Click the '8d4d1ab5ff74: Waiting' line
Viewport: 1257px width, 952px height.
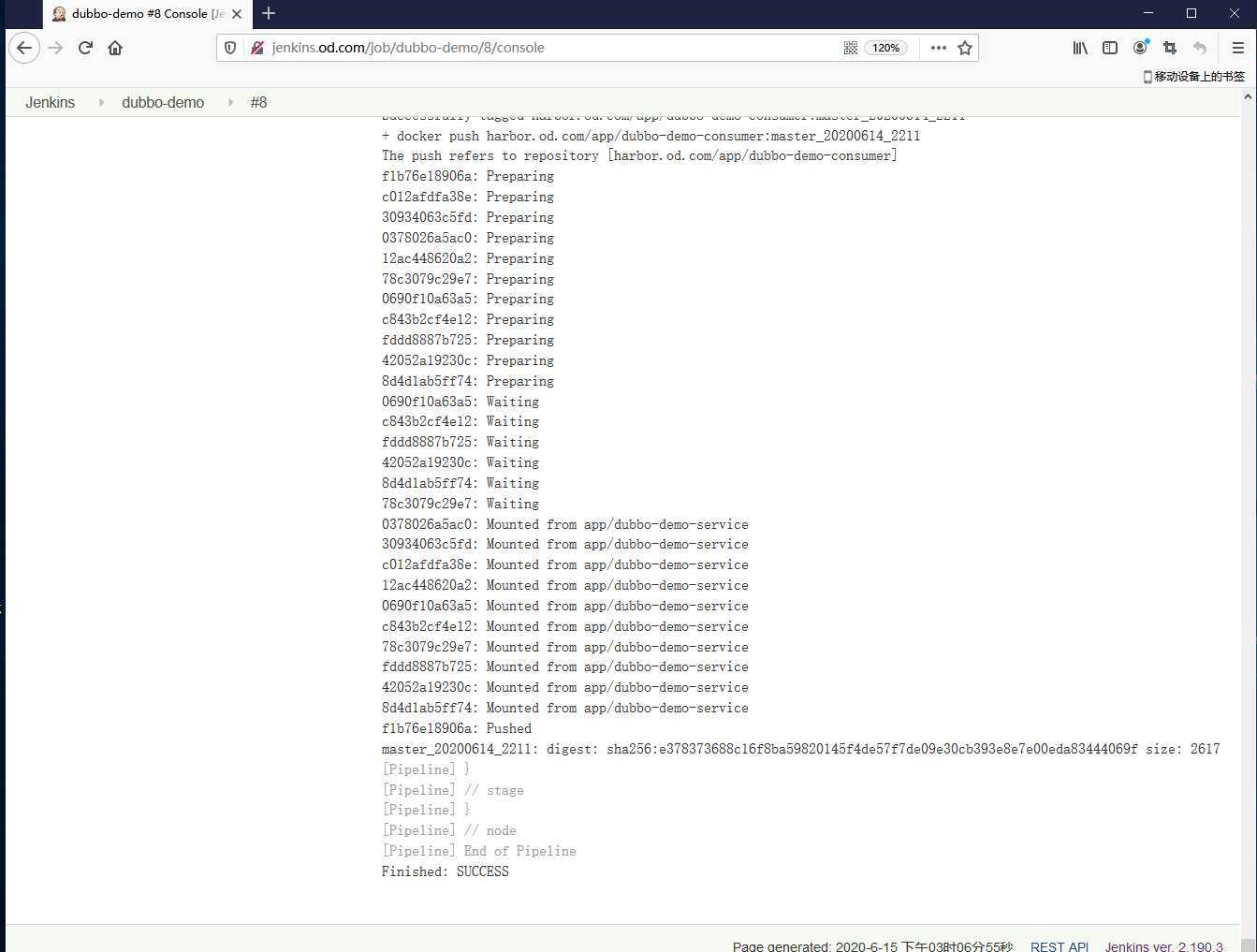coord(460,483)
